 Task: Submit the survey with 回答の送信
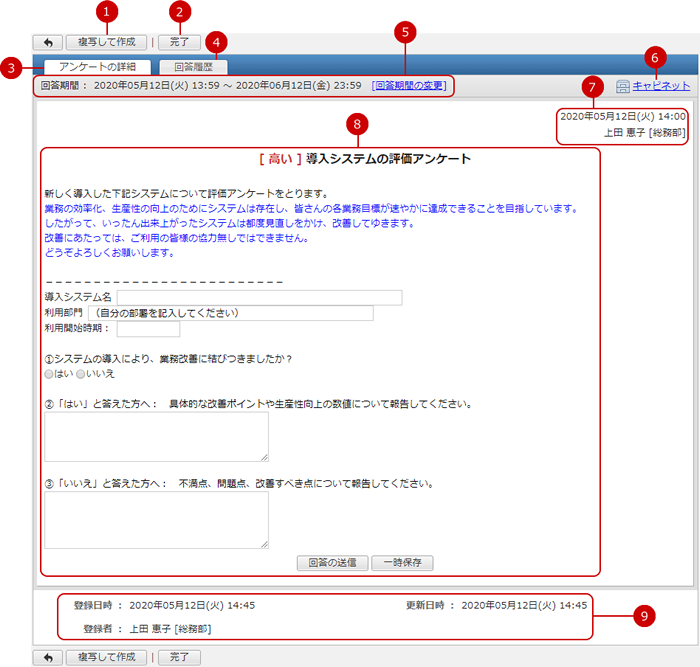(333, 563)
